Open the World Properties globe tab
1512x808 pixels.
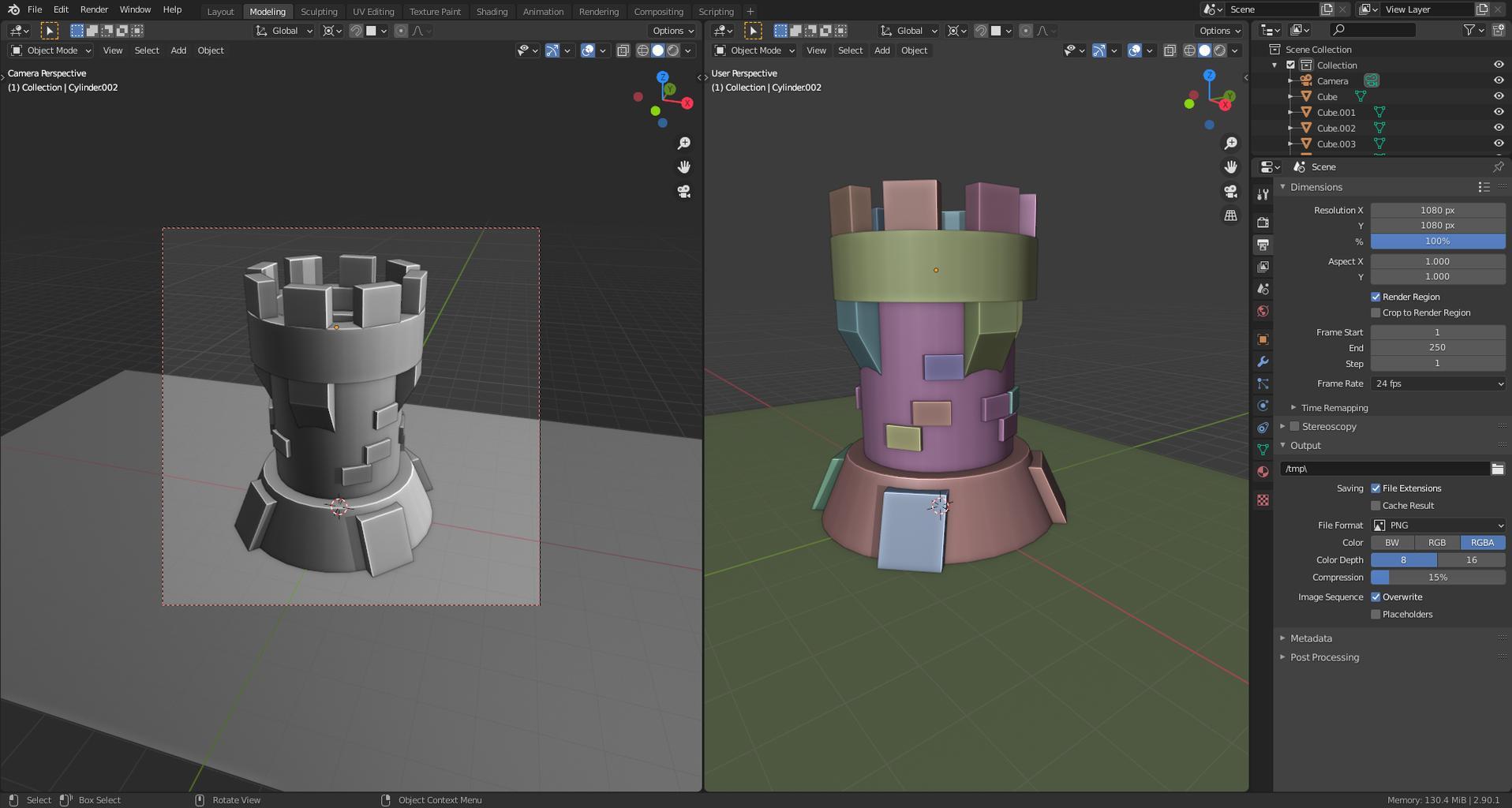(x=1263, y=311)
